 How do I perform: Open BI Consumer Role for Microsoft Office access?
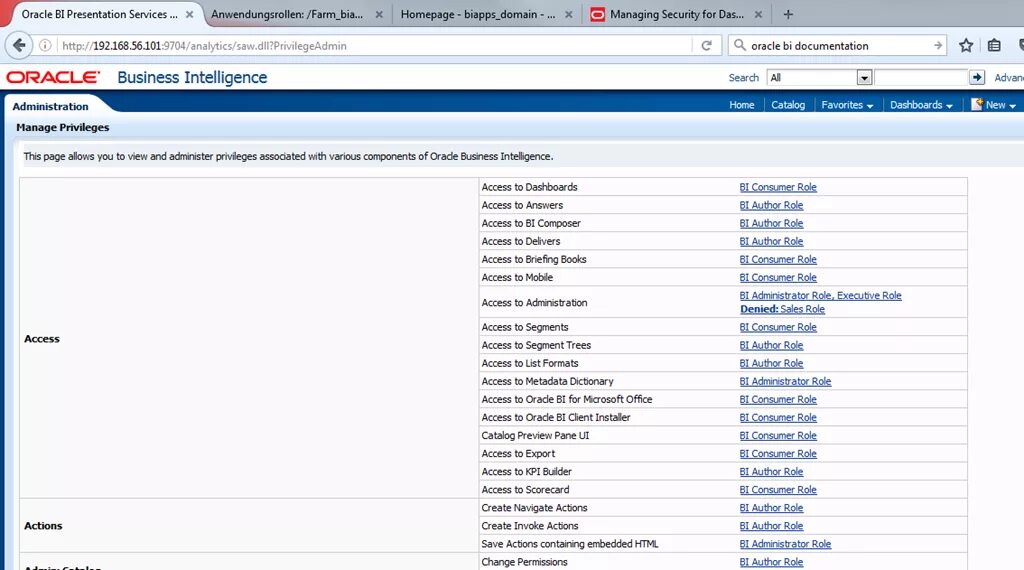click(x=778, y=400)
